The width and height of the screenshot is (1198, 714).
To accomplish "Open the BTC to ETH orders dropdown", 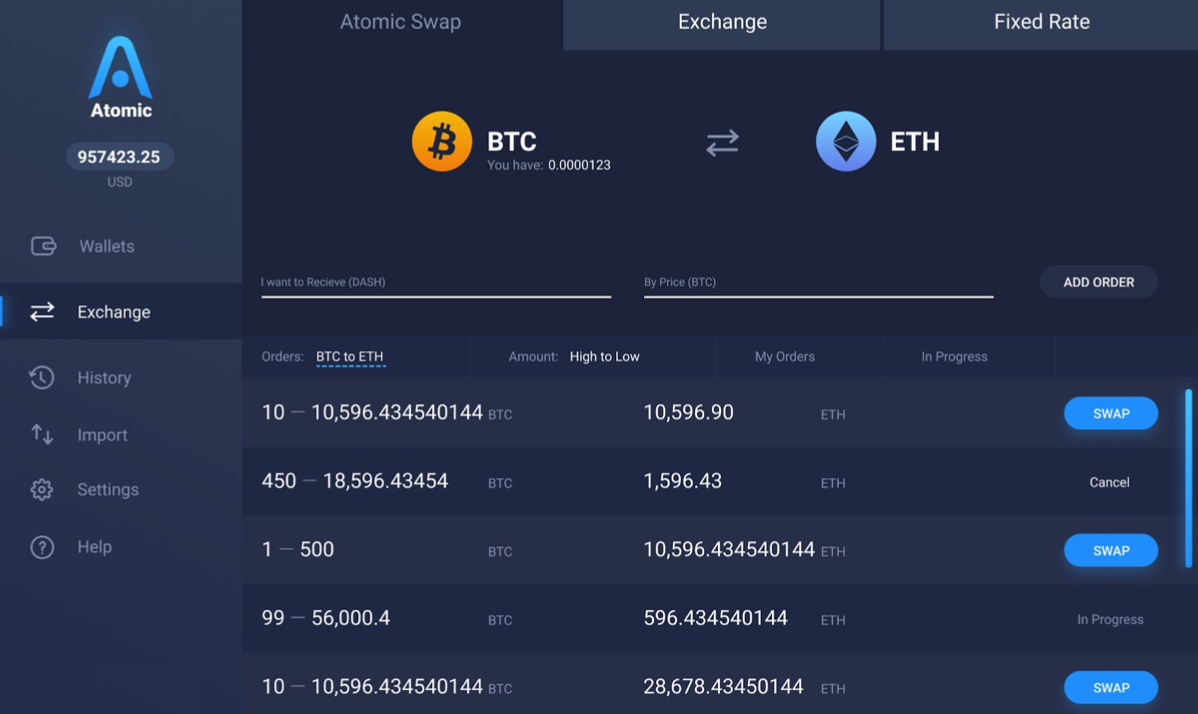I will pos(350,357).
